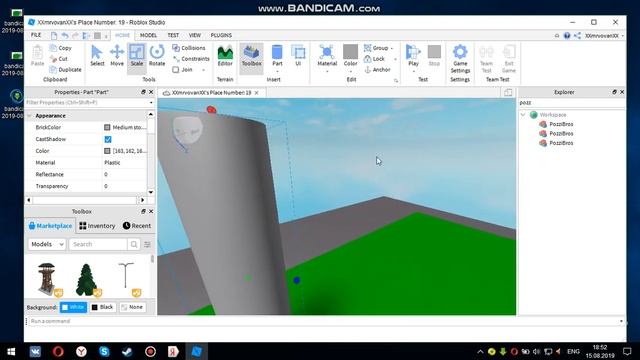Click Duplicate in Clipboard group
Screen dimensions: 640x360
65,69
